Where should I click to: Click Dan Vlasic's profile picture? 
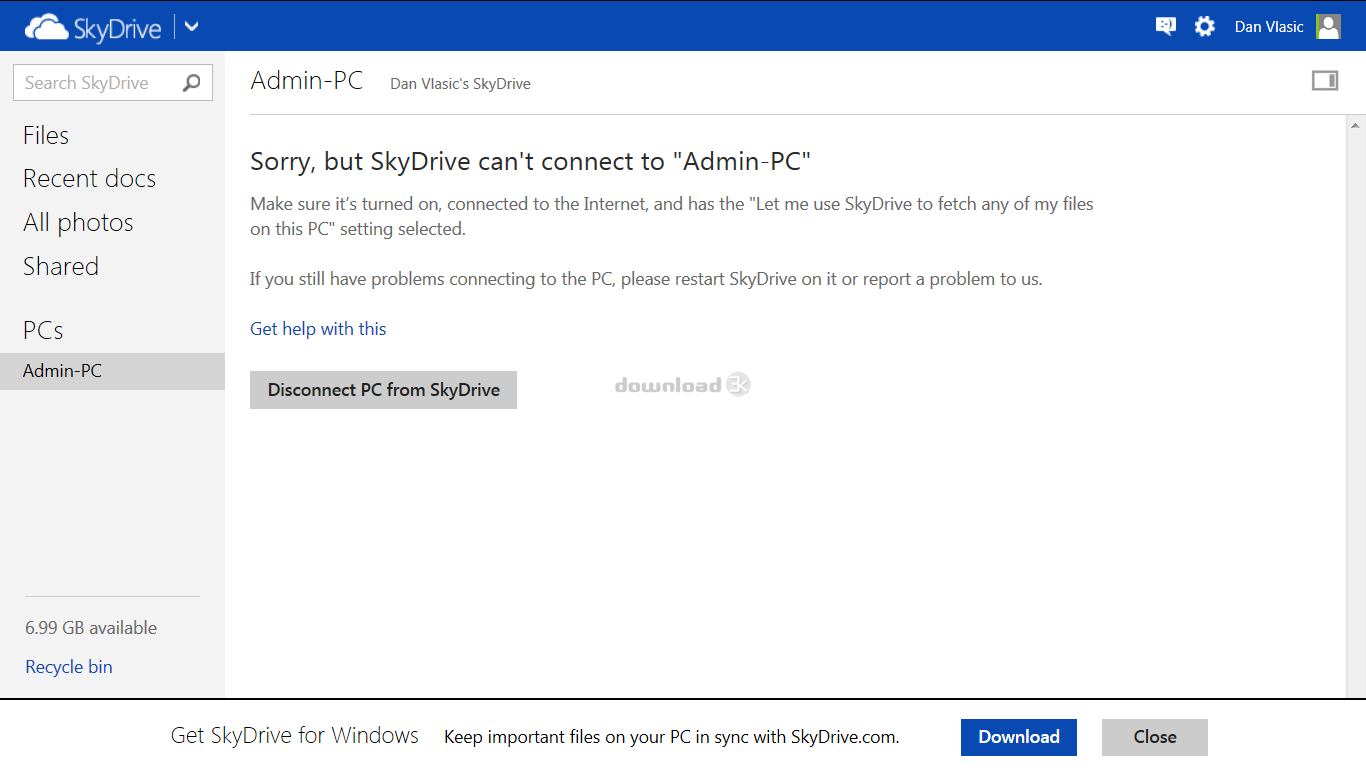click(1328, 27)
